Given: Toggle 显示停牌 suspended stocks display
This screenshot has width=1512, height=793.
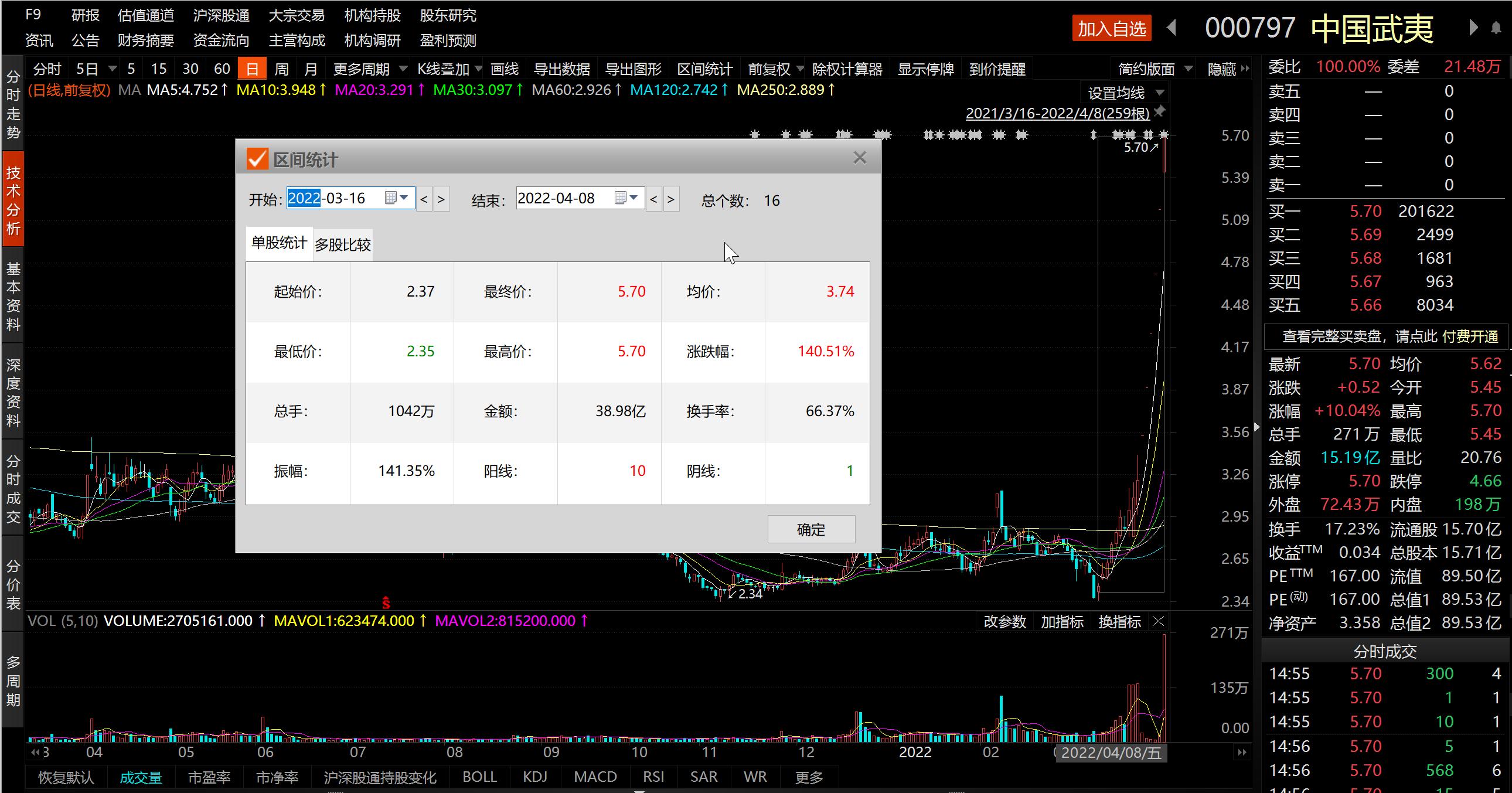Looking at the screenshot, I should [925, 69].
